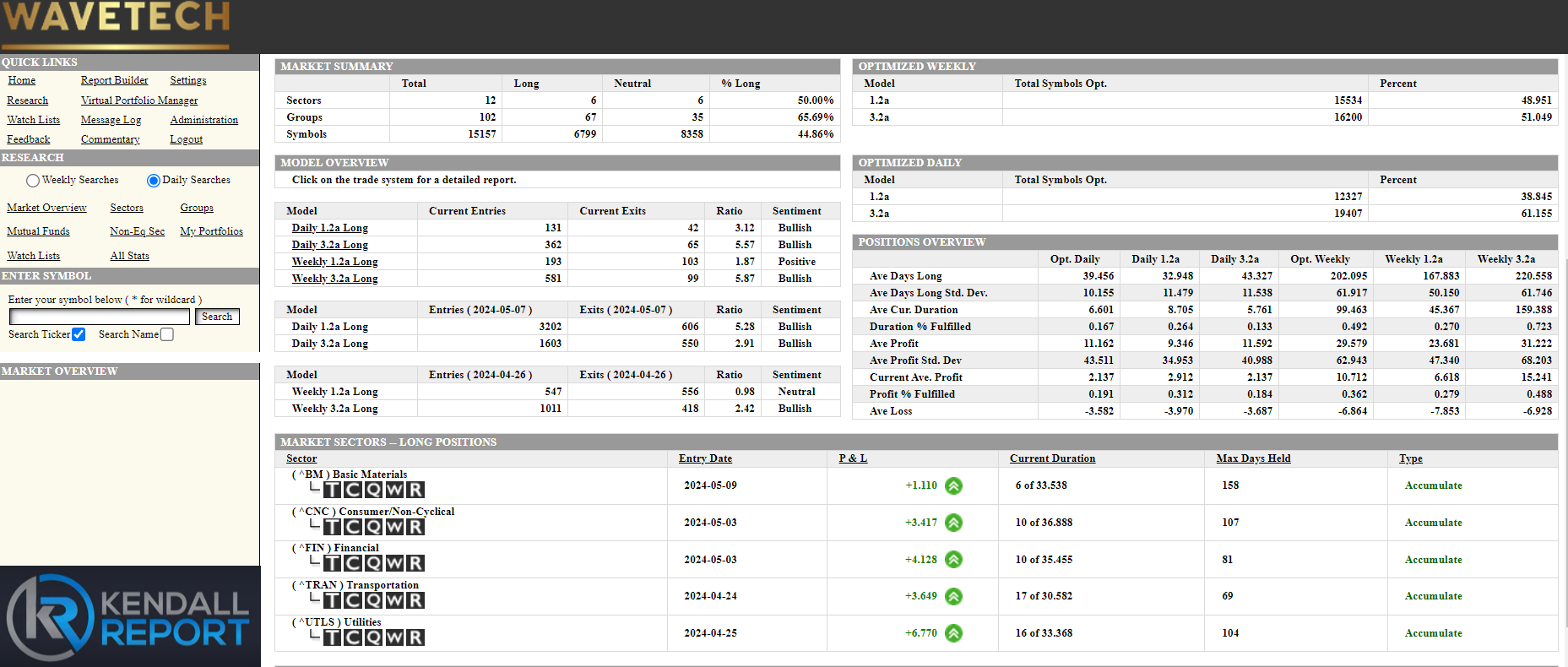This screenshot has width=1568, height=667.
Task: Open the Administration link
Action: pyautogui.click(x=204, y=120)
